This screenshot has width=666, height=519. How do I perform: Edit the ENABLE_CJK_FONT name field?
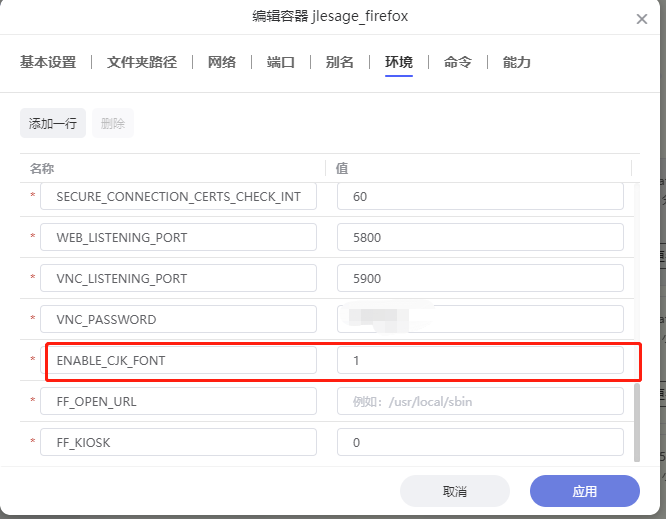pyautogui.click(x=178, y=360)
